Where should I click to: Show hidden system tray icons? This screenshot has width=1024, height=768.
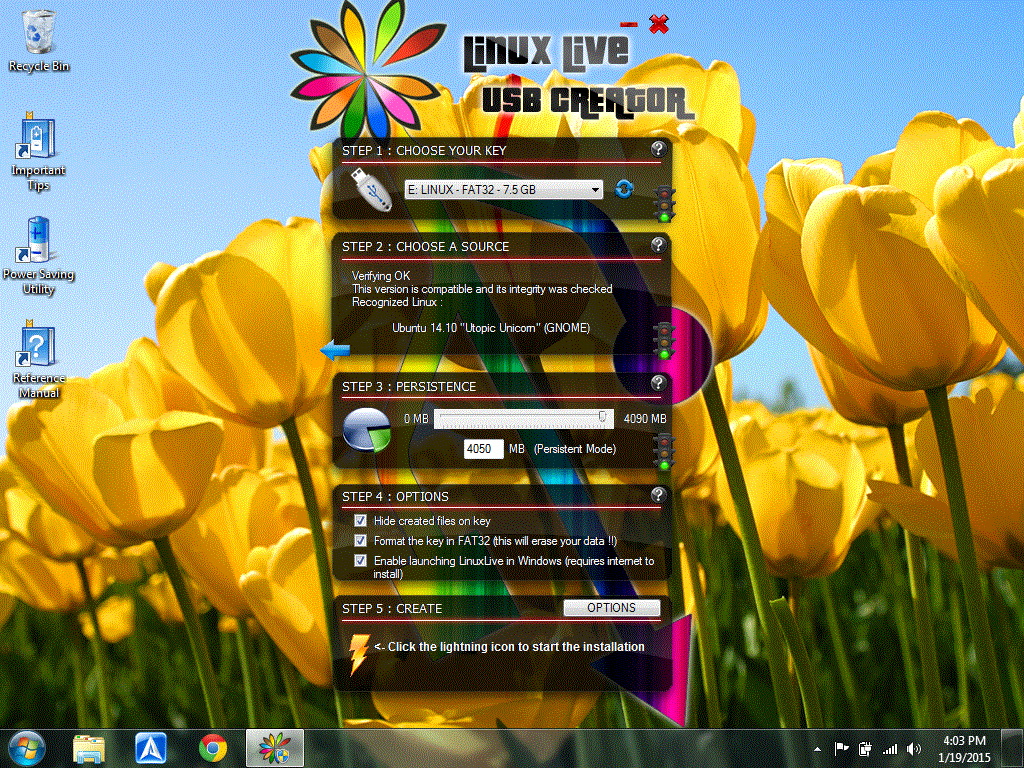pyautogui.click(x=817, y=749)
